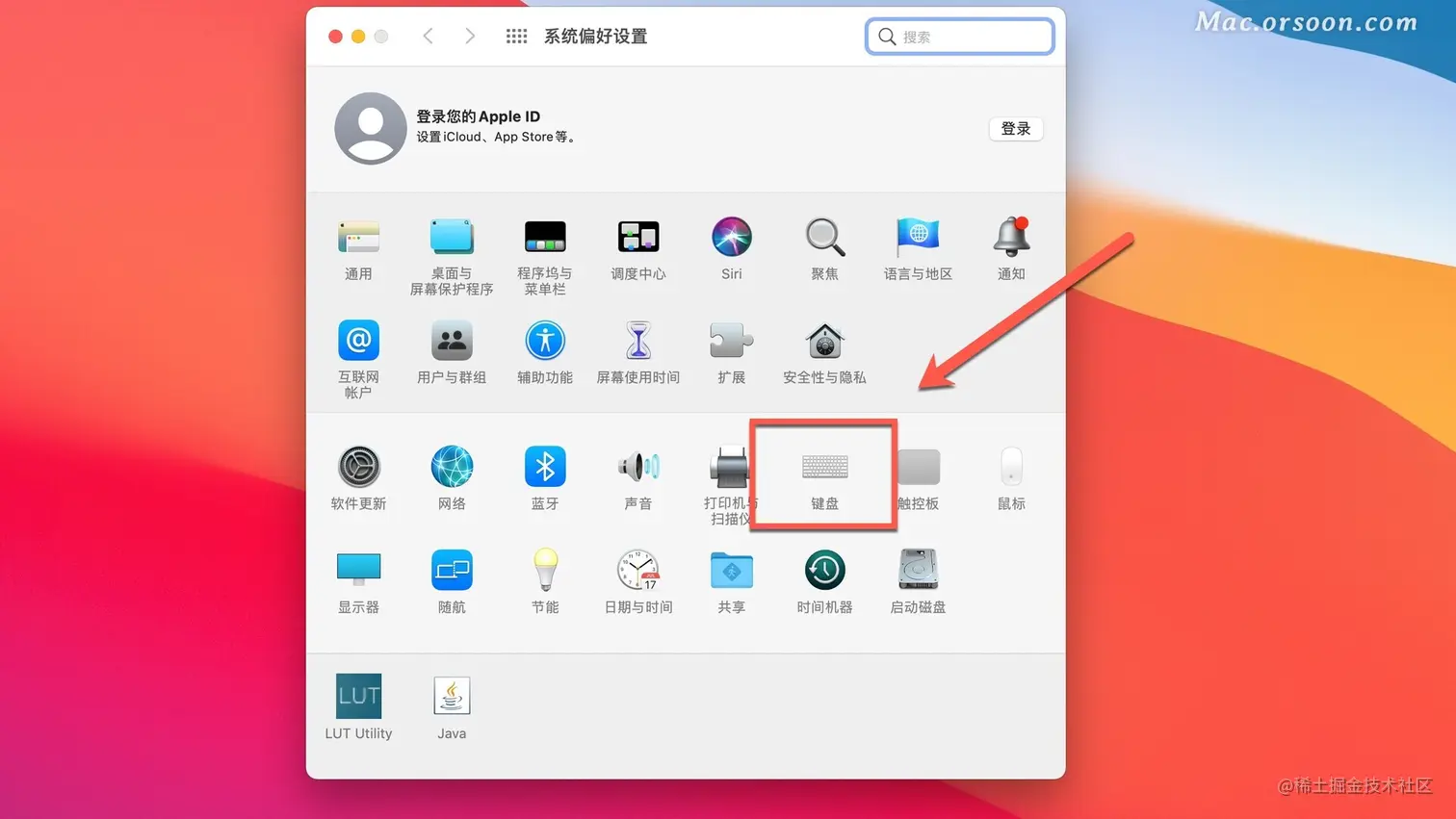Open the Sound (声音) speaker icon
Image resolution: width=1456 pixels, height=819 pixels.
click(638, 467)
